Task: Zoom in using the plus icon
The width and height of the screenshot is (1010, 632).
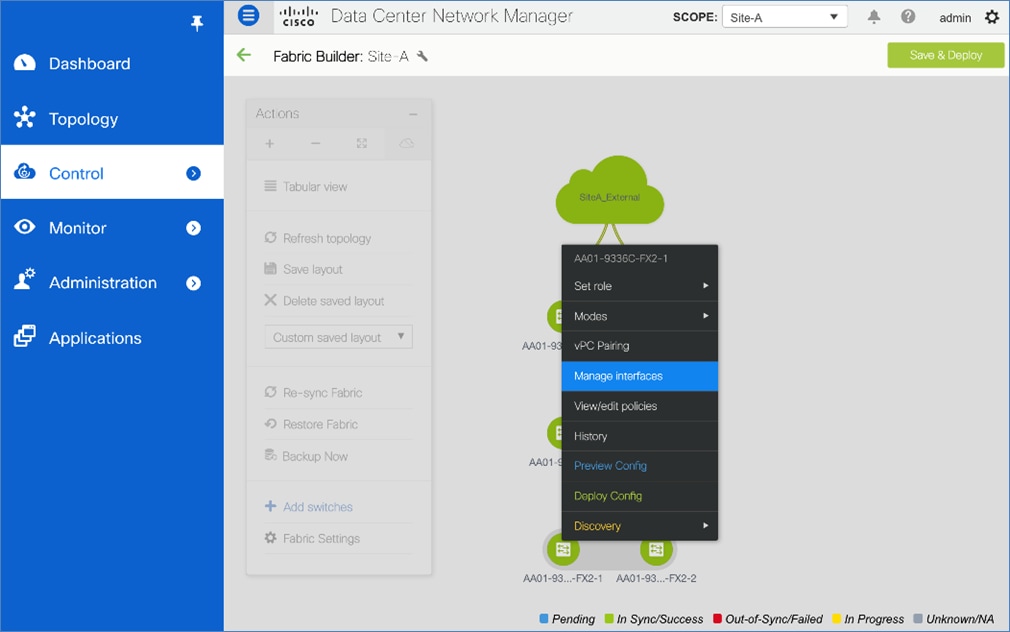Action: (270, 144)
